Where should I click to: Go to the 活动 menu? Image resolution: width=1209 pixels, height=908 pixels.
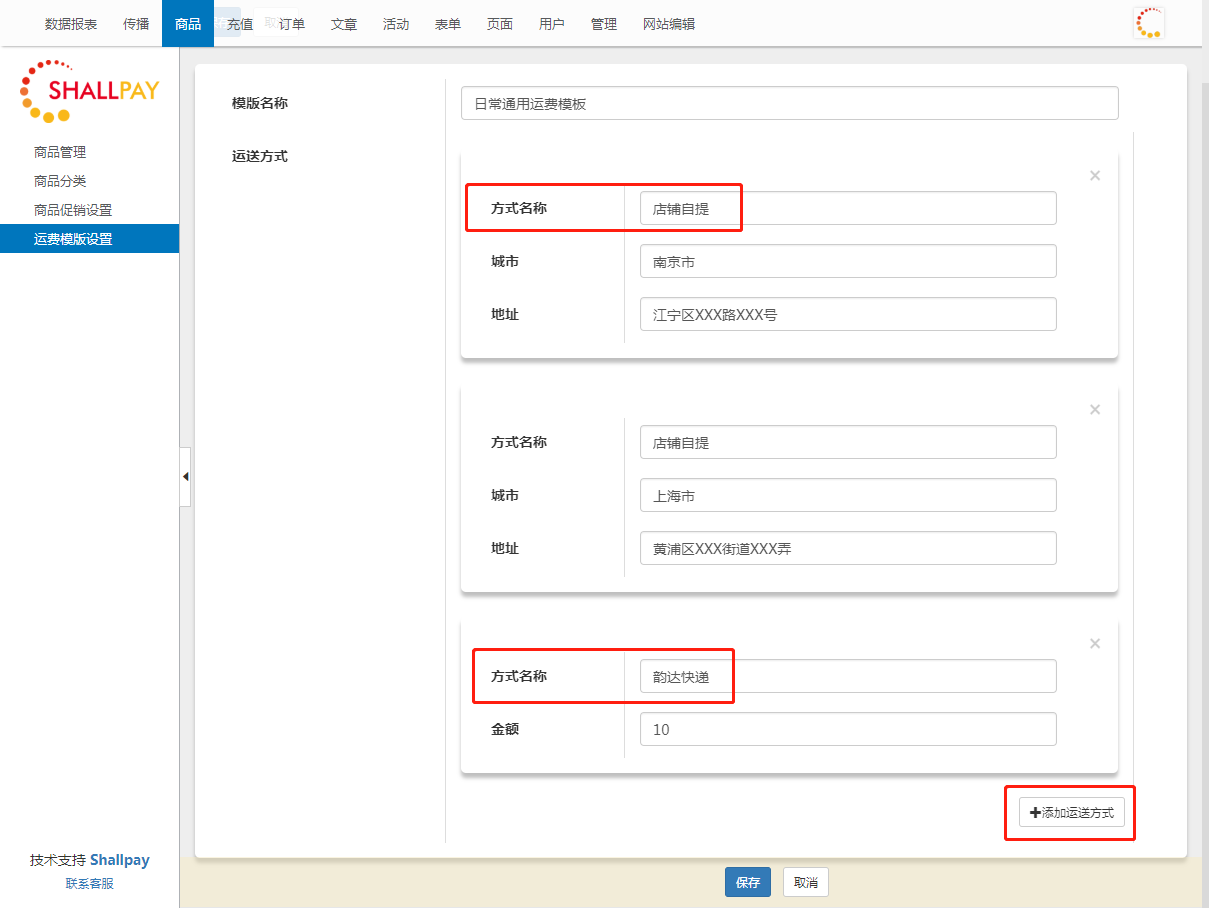tap(396, 24)
